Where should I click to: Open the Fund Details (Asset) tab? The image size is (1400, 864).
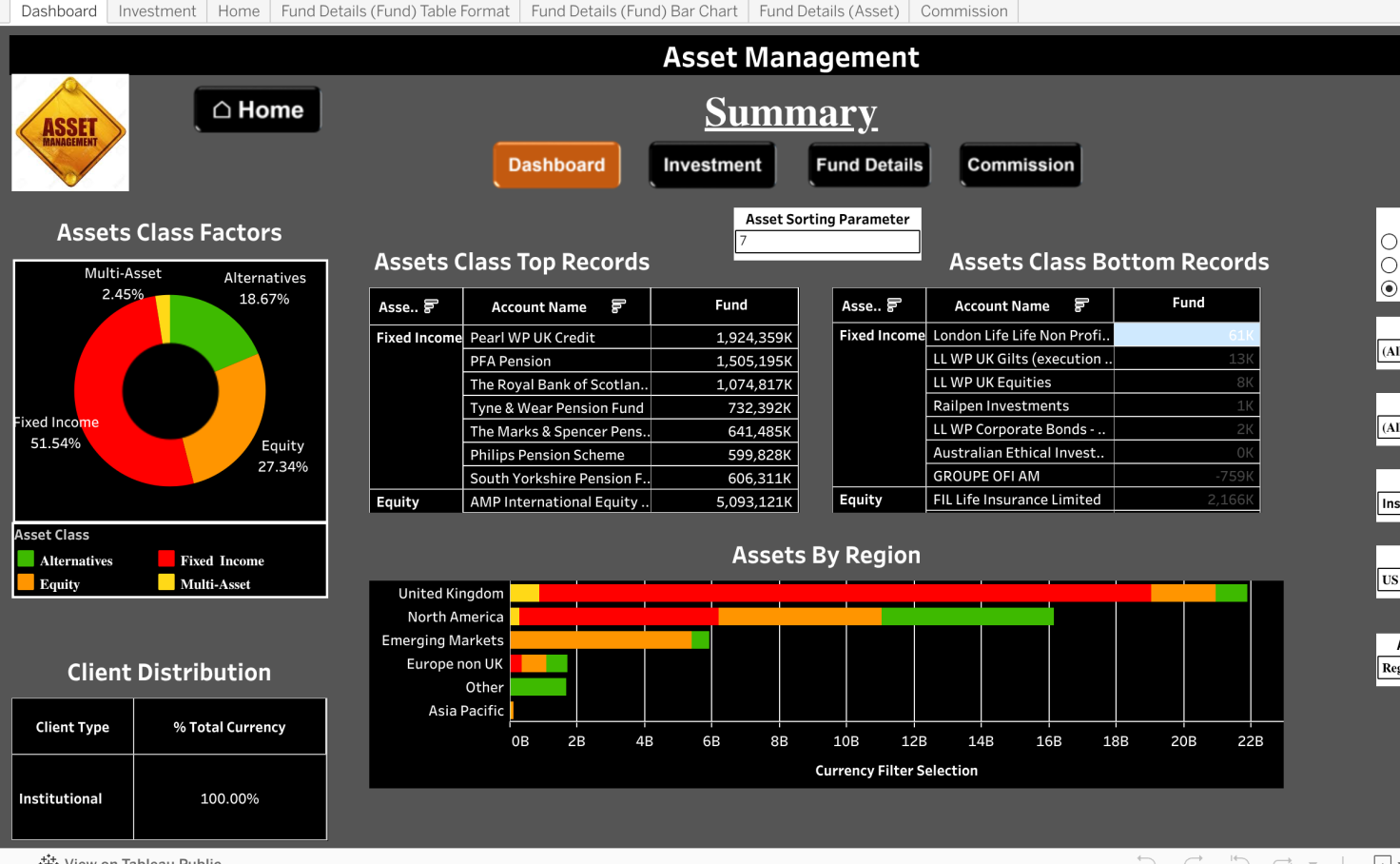click(828, 11)
